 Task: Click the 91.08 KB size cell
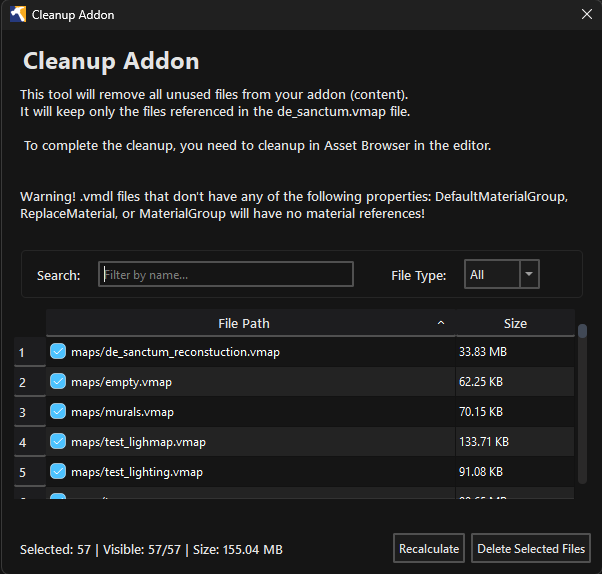coord(515,471)
